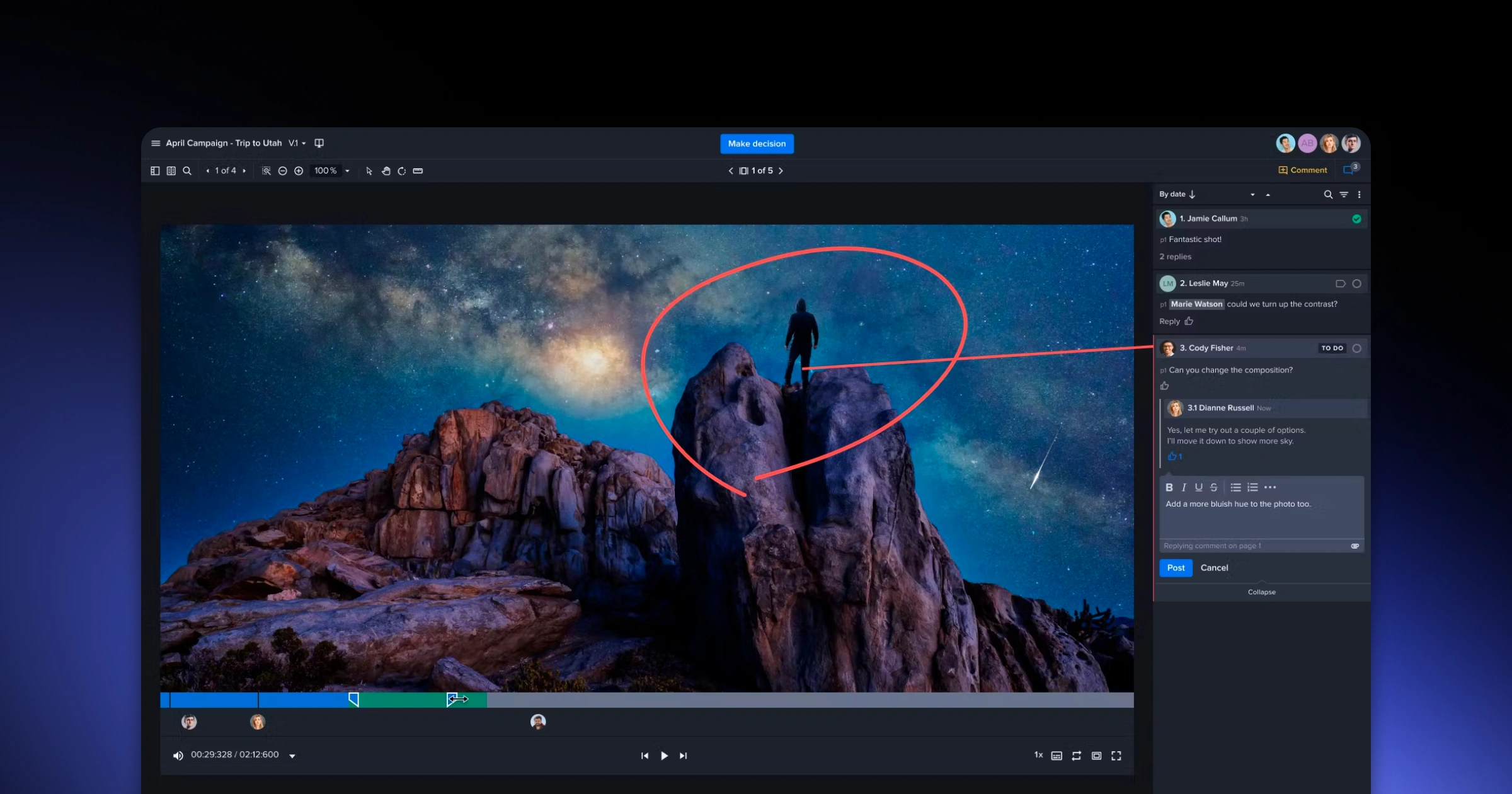Mark Cody Fisher comment as resolved
The height and width of the screenshot is (794, 1512).
[x=1357, y=348]
